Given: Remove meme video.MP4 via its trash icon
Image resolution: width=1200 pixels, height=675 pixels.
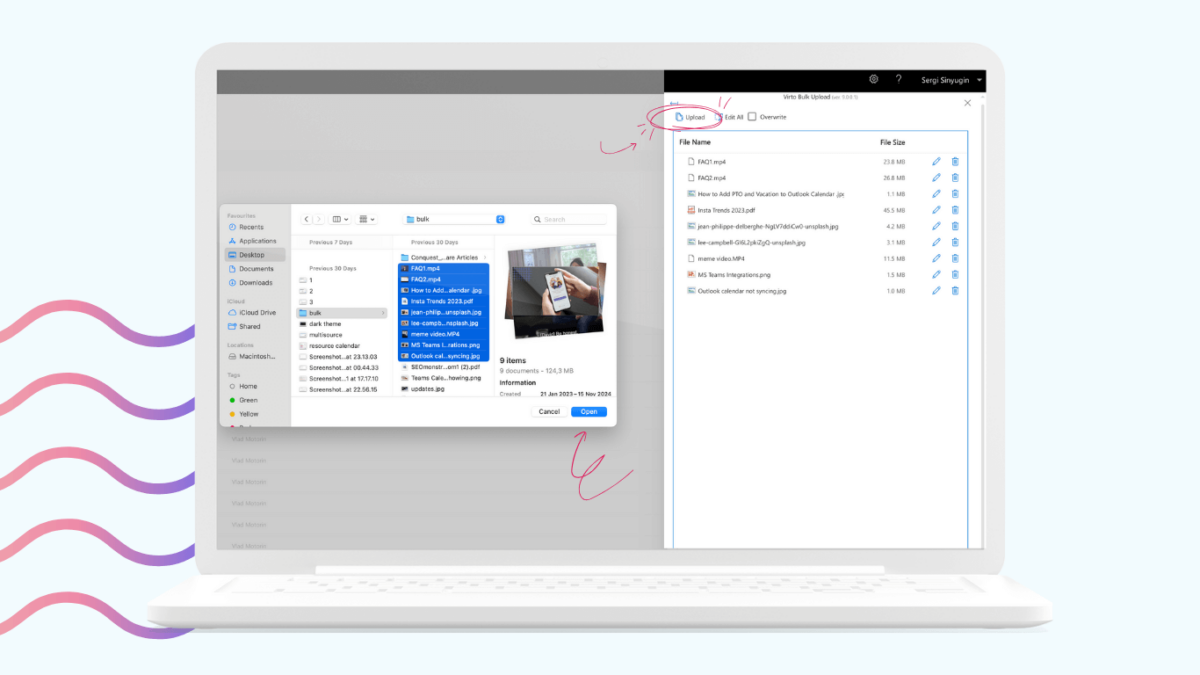Looking at the screenshot, I should pos(954,257).
